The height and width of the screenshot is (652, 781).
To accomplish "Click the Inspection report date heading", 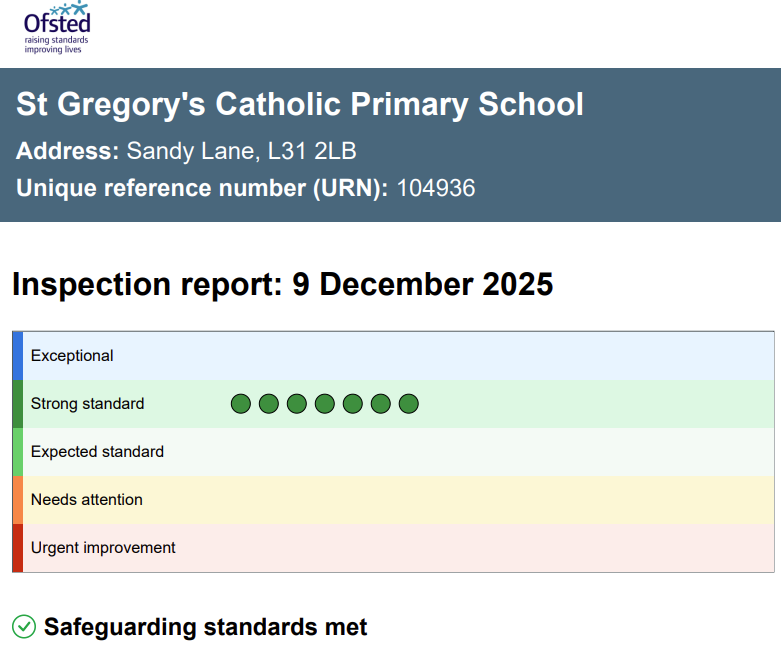I will tap(283, 284).
